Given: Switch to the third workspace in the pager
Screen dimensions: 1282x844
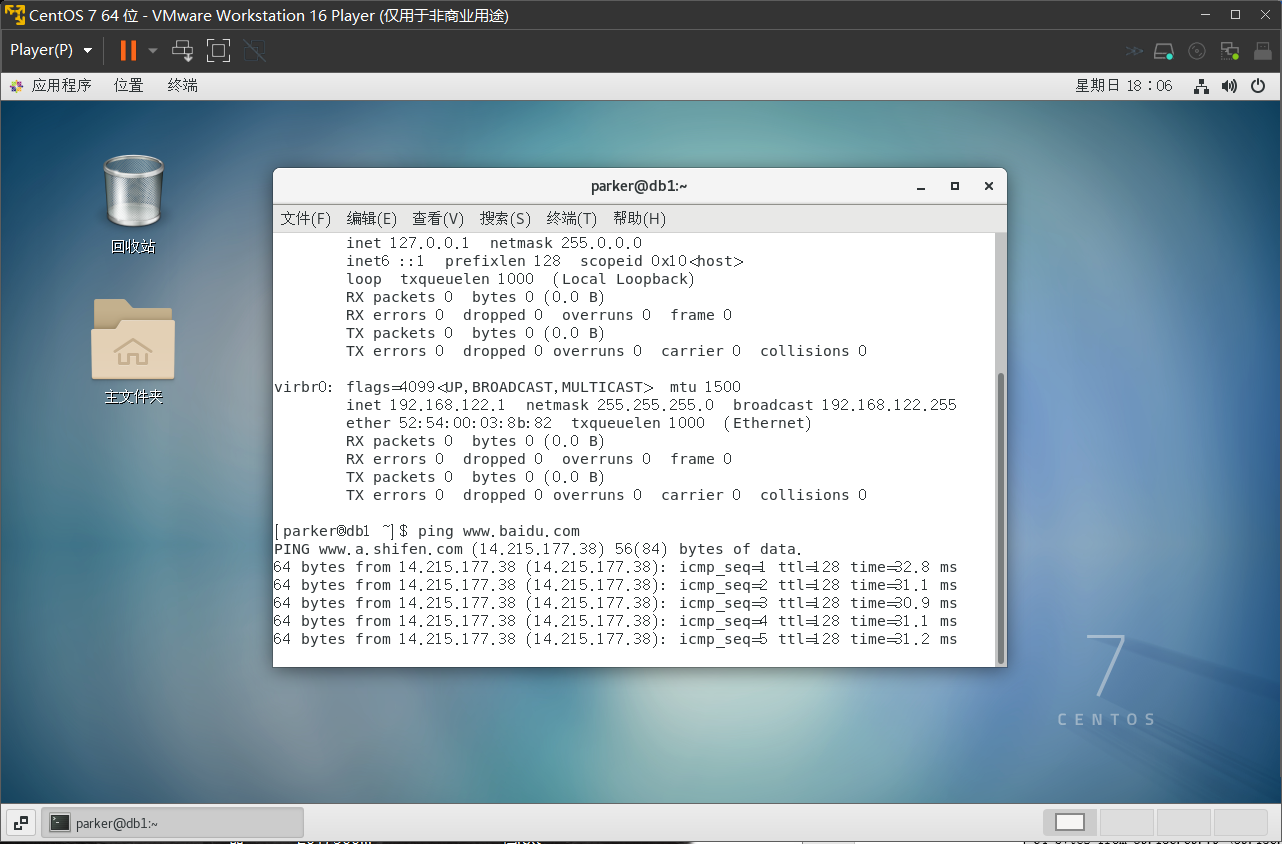Looking at the screenshot, I should tap(1184, 823).
